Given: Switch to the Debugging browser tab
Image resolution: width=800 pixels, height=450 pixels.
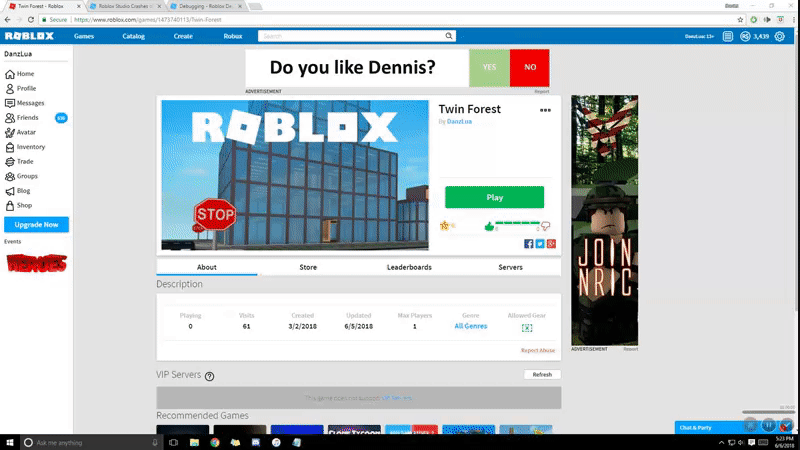Looking at the screenshot, I should [x=205, y=6].
